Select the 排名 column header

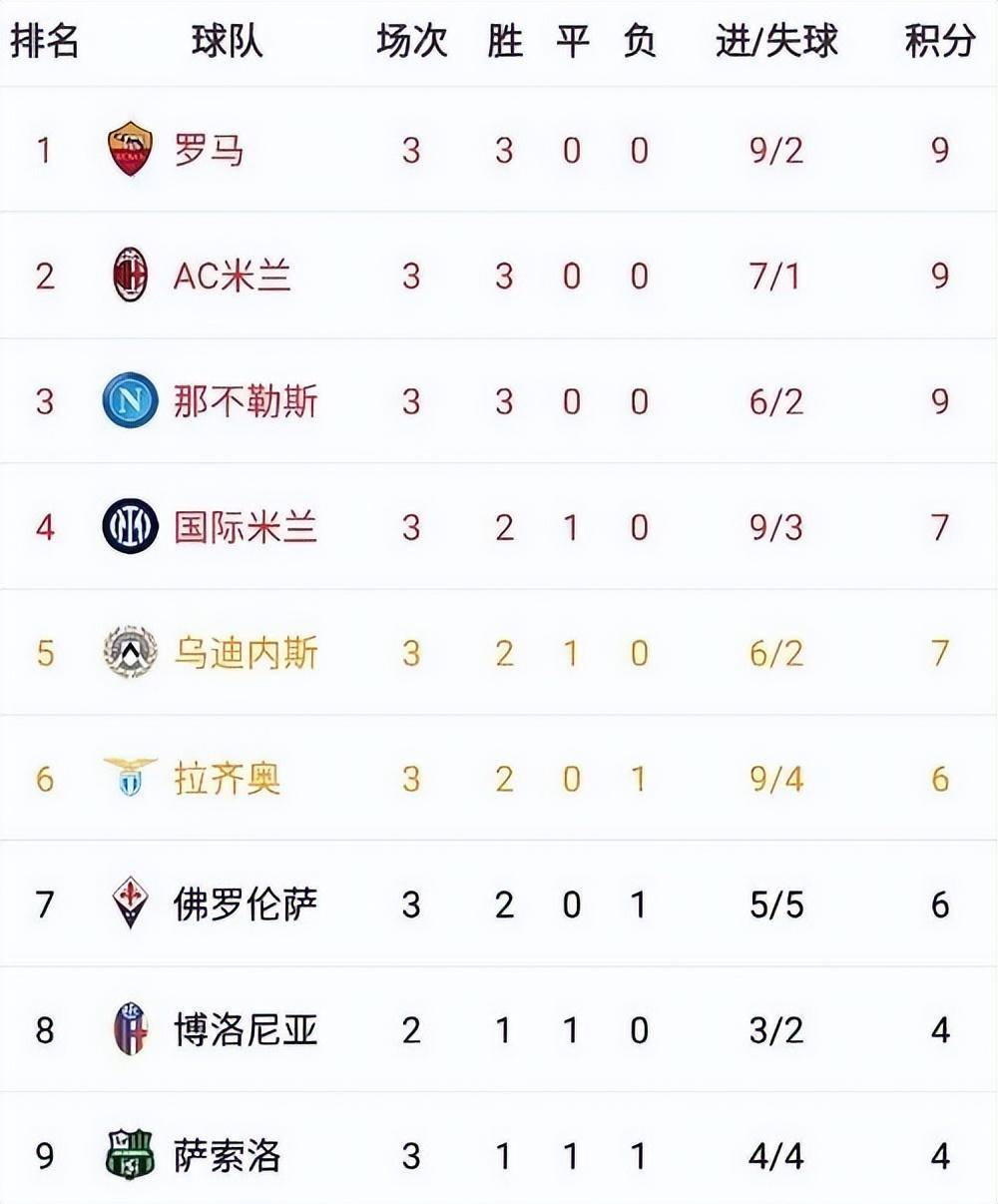44,42
